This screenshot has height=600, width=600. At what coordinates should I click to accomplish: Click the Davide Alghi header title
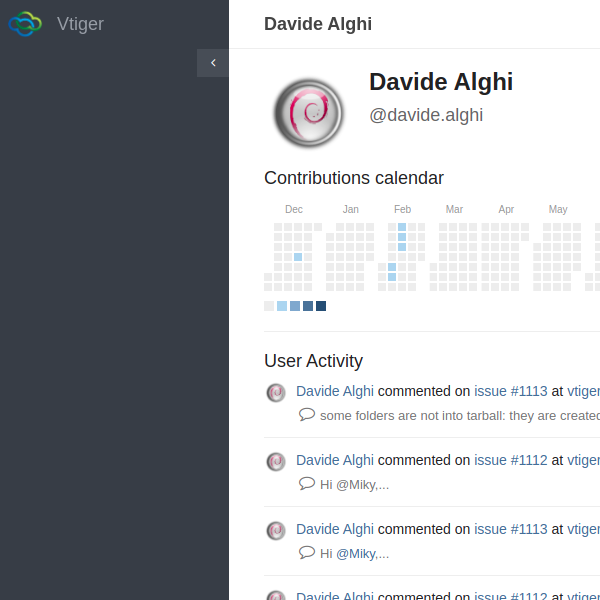318,24
